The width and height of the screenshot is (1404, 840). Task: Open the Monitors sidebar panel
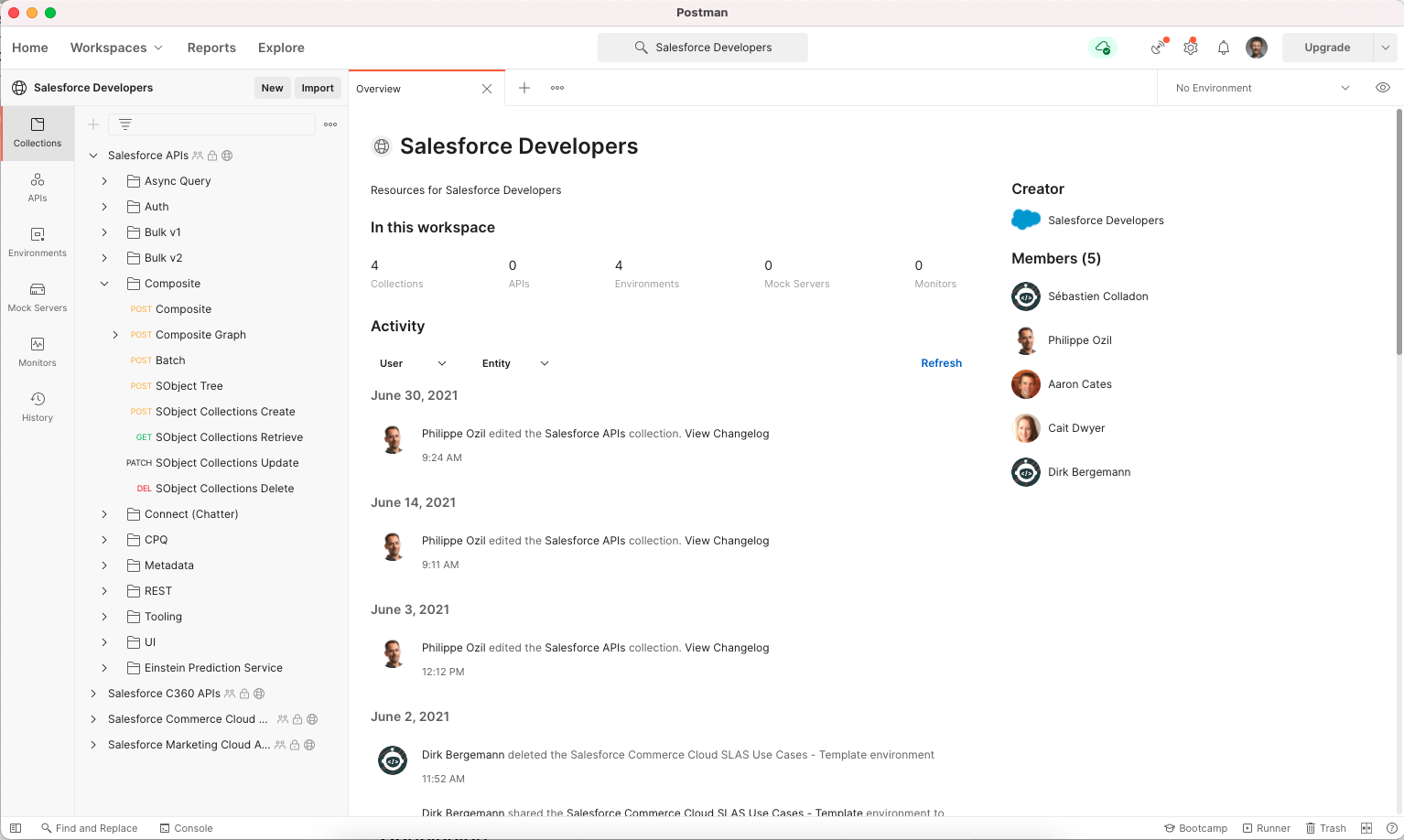(38, 352)
